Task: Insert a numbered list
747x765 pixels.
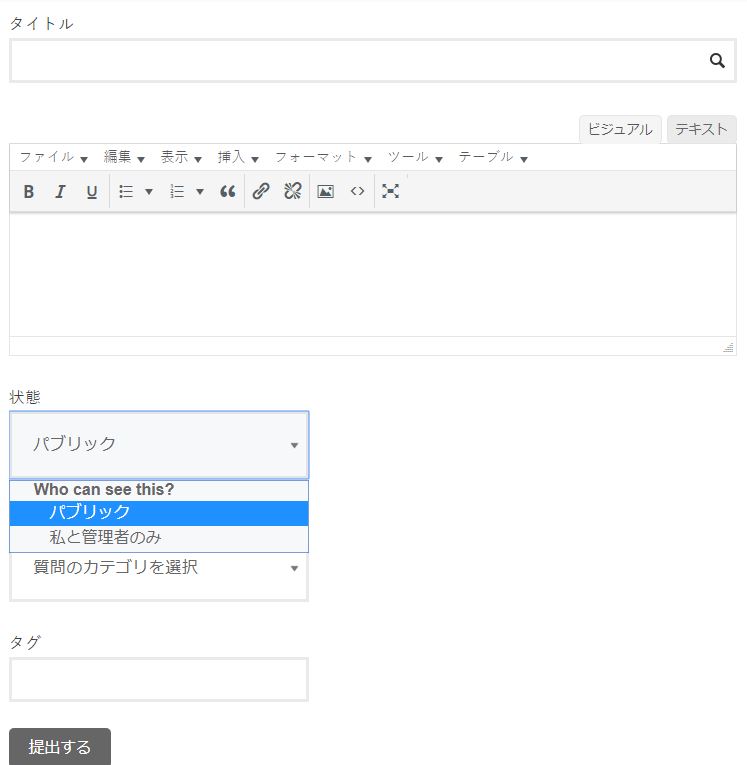Action: point(177,192)
